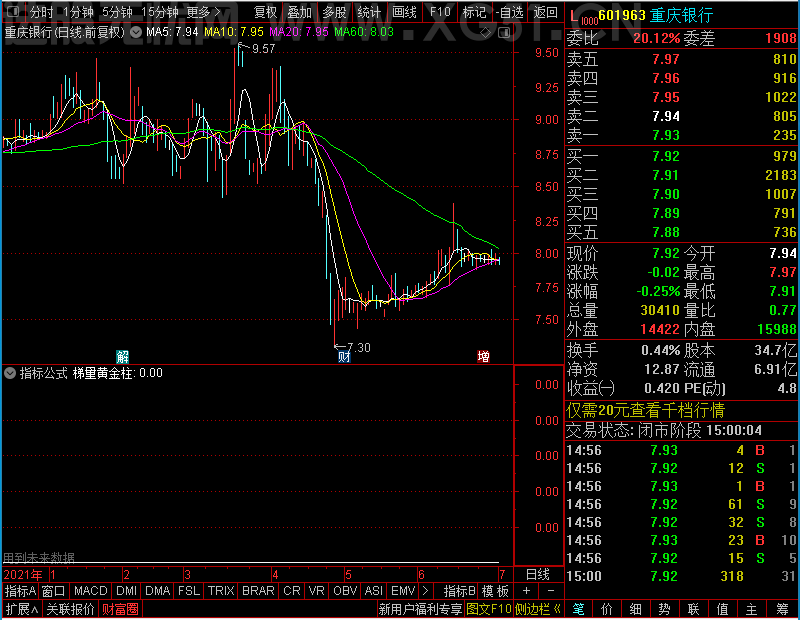The width and height of the screenshot is (800, 620).
Task: Click the 返回 back button
Action: [545, 12]
